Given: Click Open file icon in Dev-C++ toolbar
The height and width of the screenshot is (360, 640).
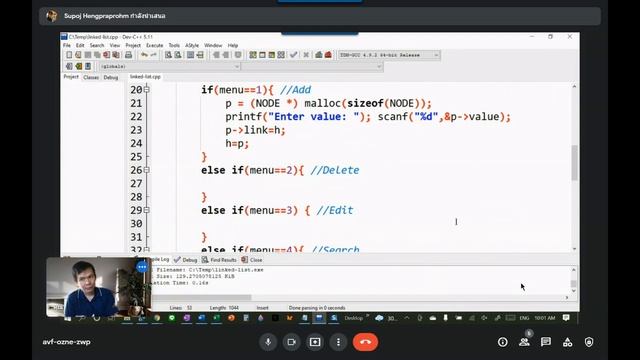Looking at the screenshot, I should click(x=78, y=55).
